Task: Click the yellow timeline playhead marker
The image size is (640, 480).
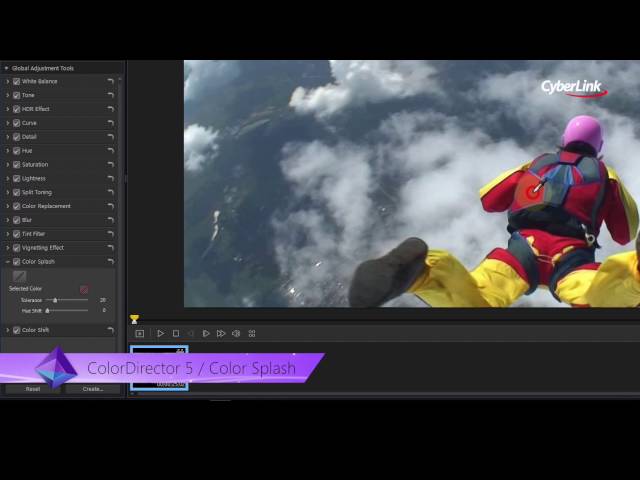Action: 134,319
